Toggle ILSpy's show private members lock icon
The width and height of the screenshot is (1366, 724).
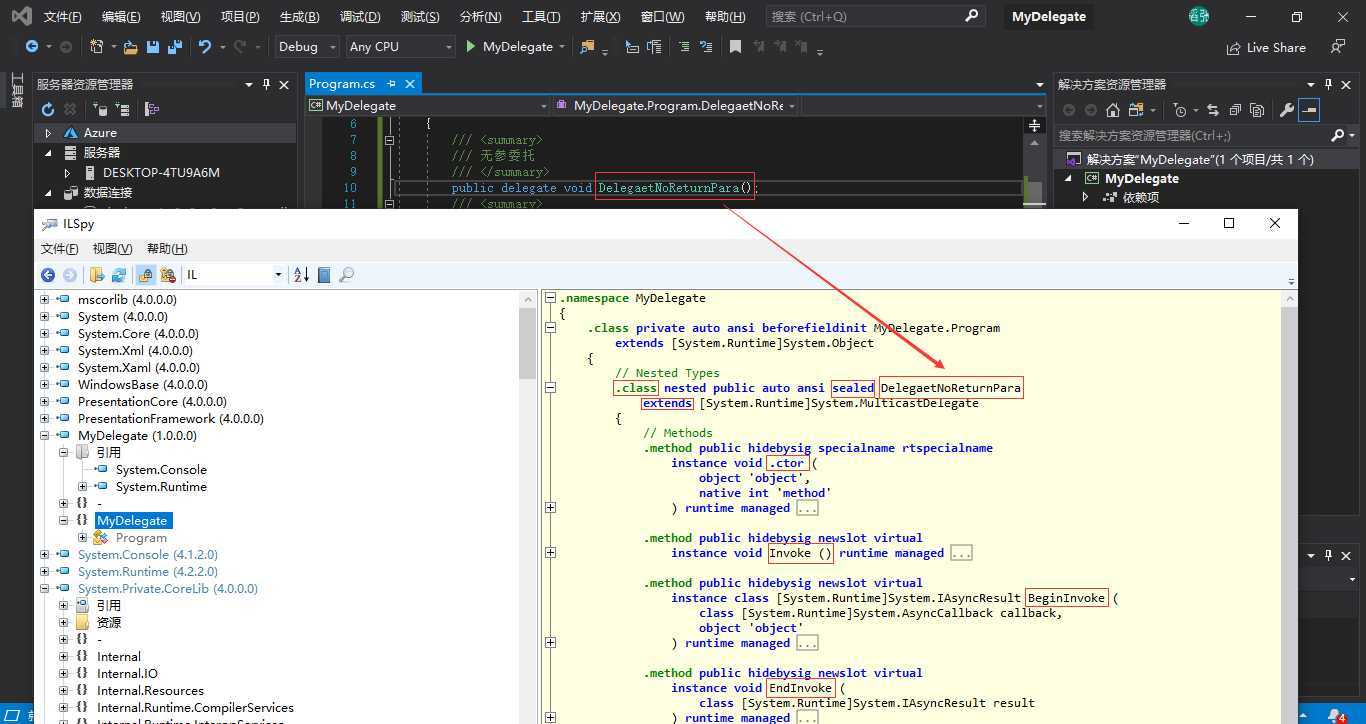click(146, 275)
